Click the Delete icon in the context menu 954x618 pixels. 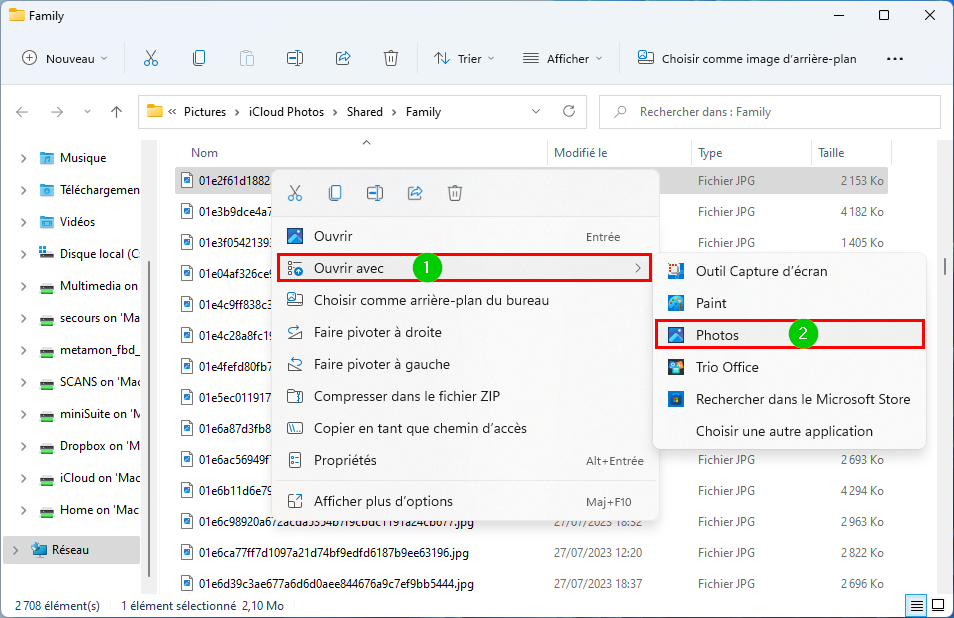(x=455, y=193)
